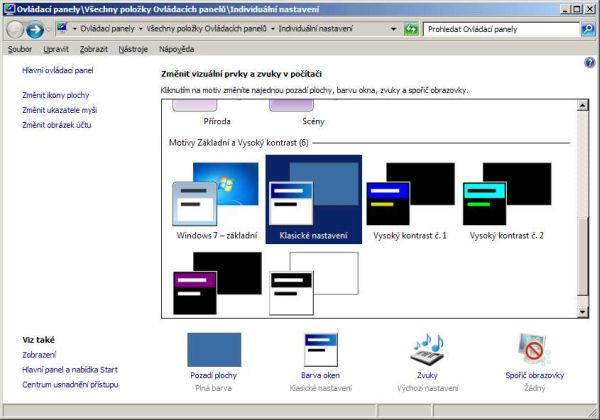Open Help with the question mark icon
This screenshot has width=600, height=420.
[589, 62]
